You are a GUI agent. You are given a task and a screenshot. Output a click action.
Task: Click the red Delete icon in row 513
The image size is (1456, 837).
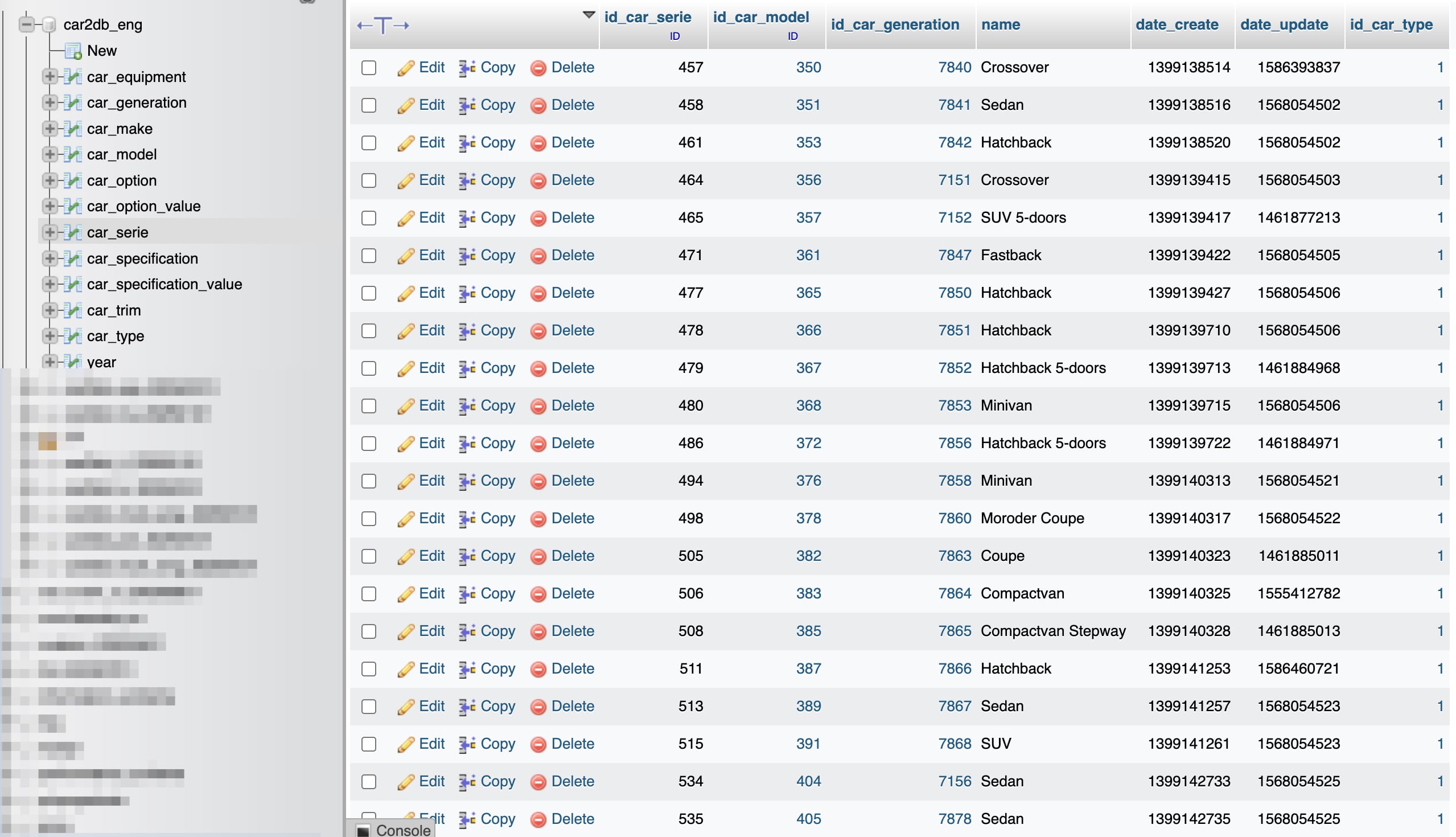coord(538,707)
